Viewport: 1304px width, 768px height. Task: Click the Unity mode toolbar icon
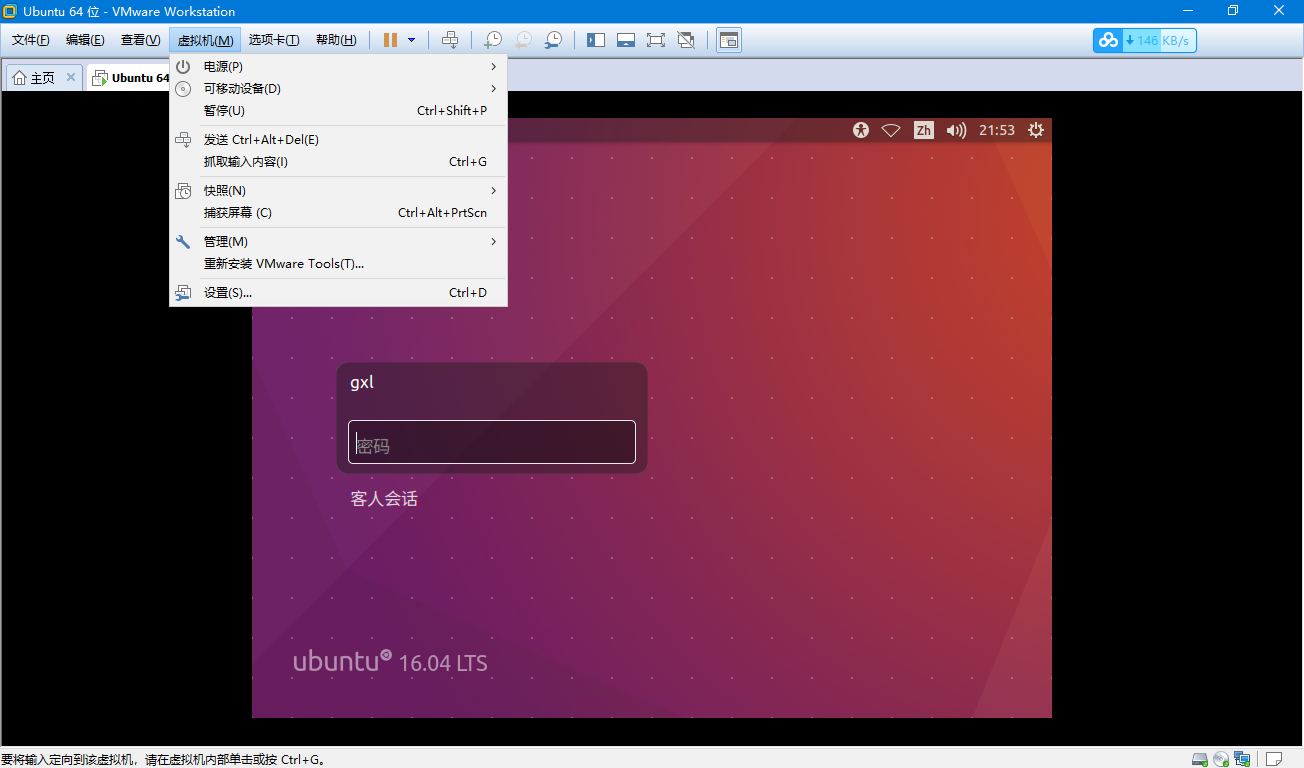click(x=686, y=40)
